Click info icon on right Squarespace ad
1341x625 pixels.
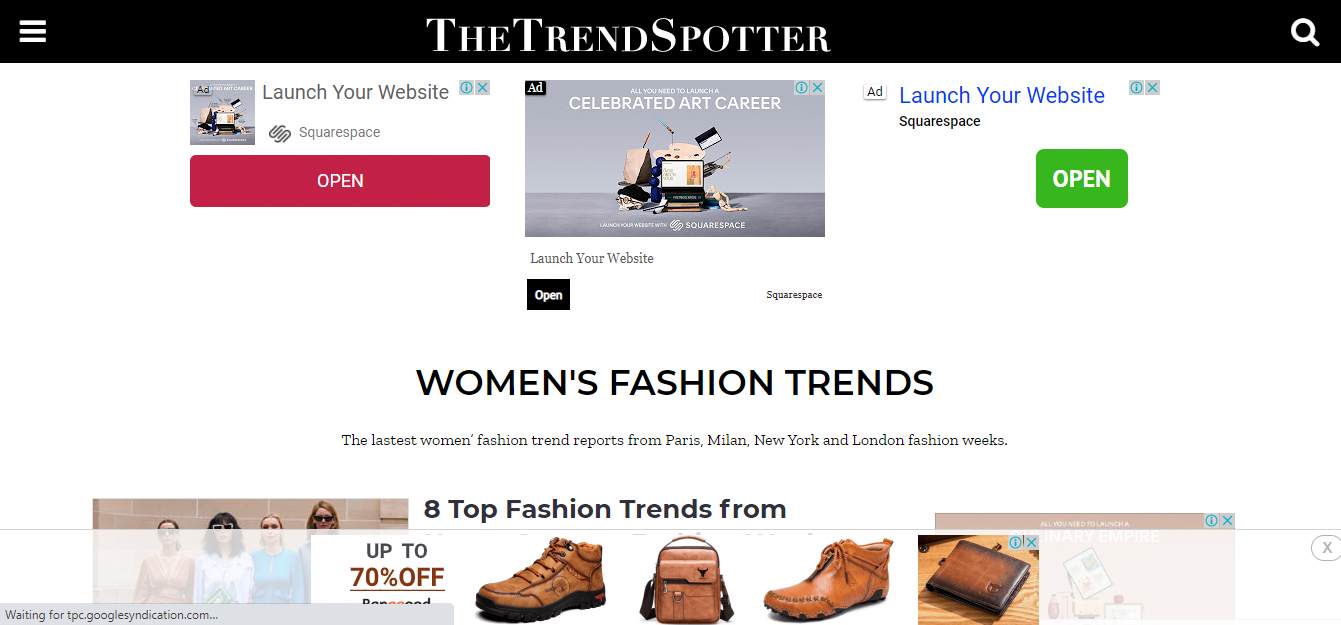(x=1137, y=88)
